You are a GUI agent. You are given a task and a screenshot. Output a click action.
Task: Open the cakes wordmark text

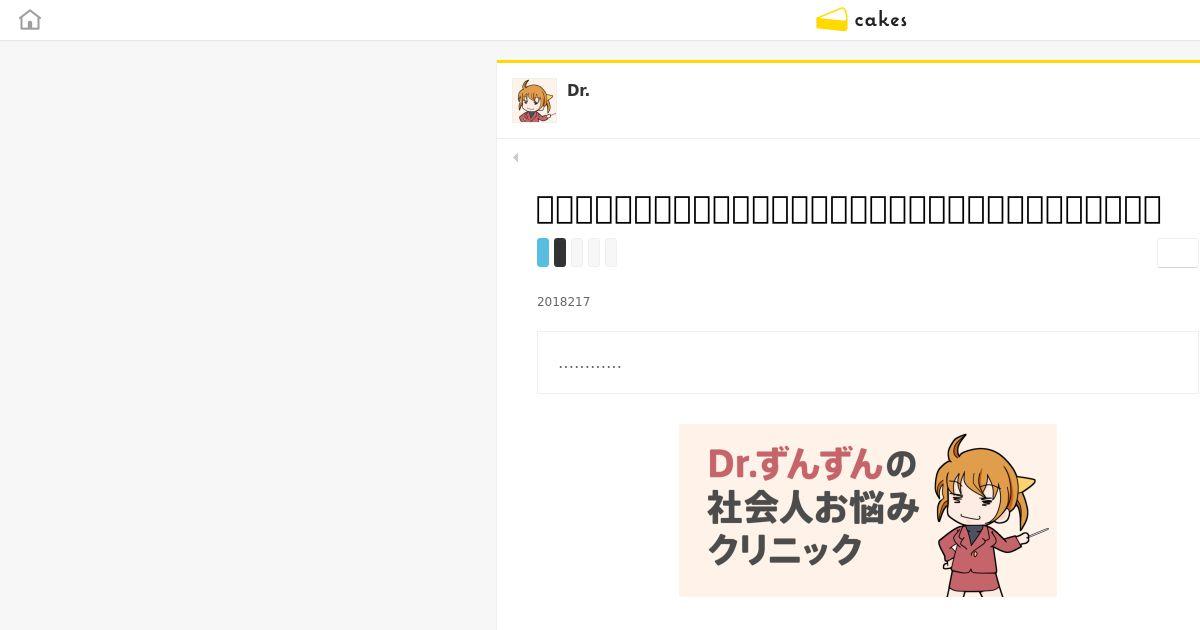point(881,20)
